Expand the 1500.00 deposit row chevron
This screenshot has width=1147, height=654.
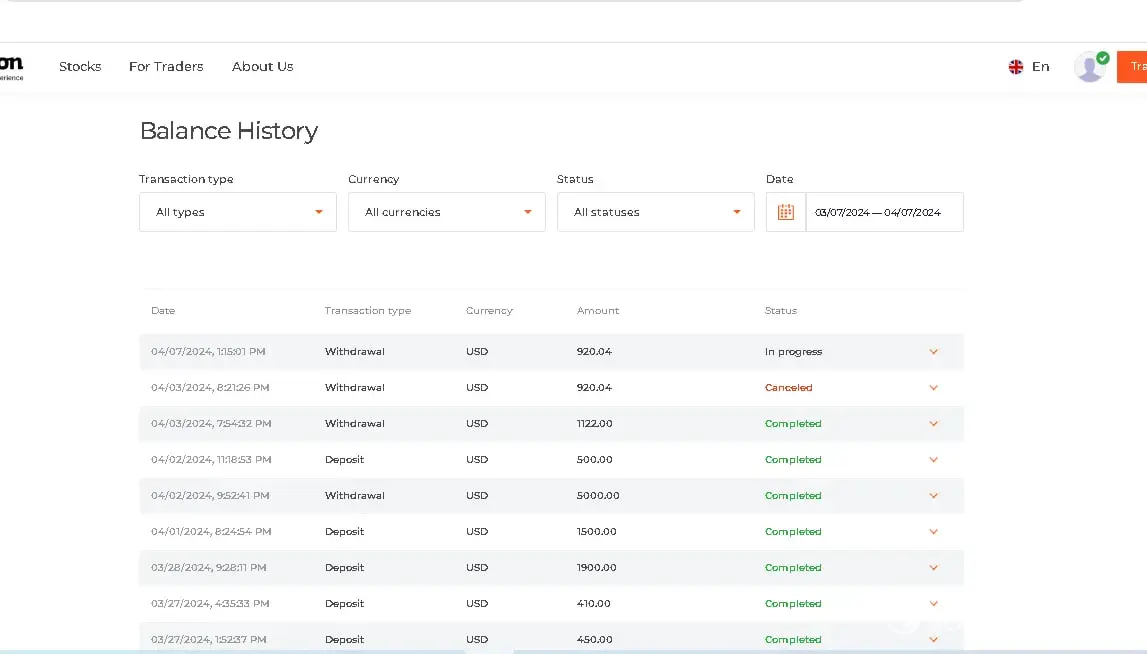(933, 532)
